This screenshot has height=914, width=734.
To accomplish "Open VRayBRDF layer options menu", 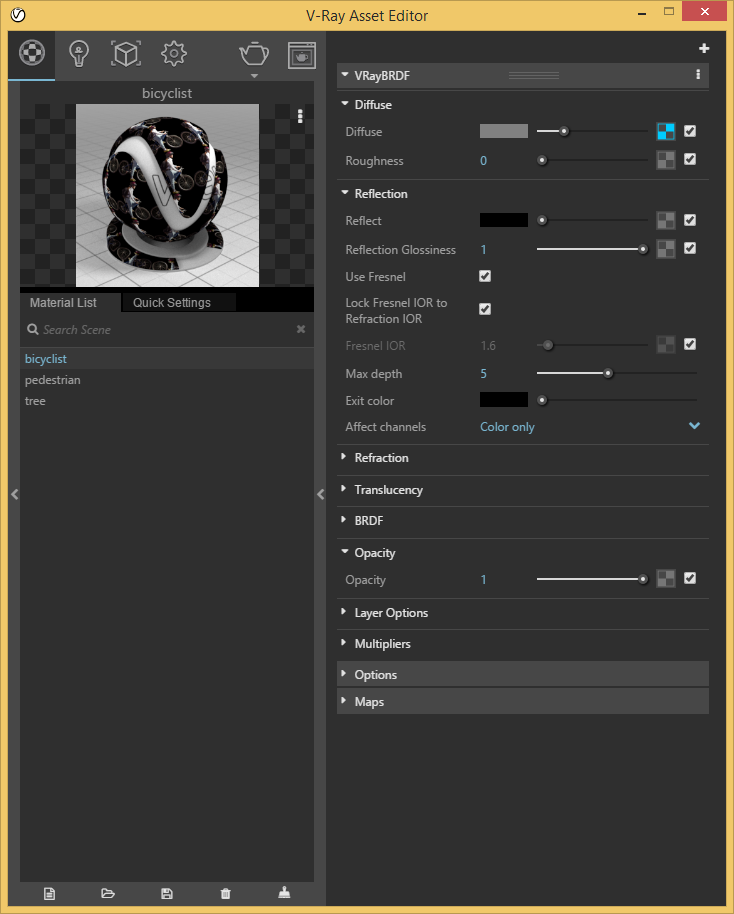I will (x=698, y=74).
